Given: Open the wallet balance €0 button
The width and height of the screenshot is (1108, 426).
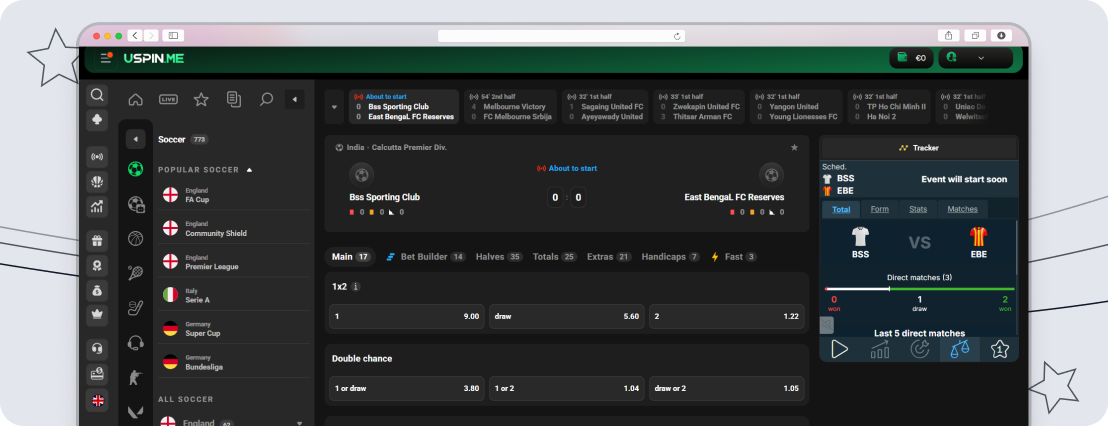Looking at the screenshot, I should tap(912, 58).
